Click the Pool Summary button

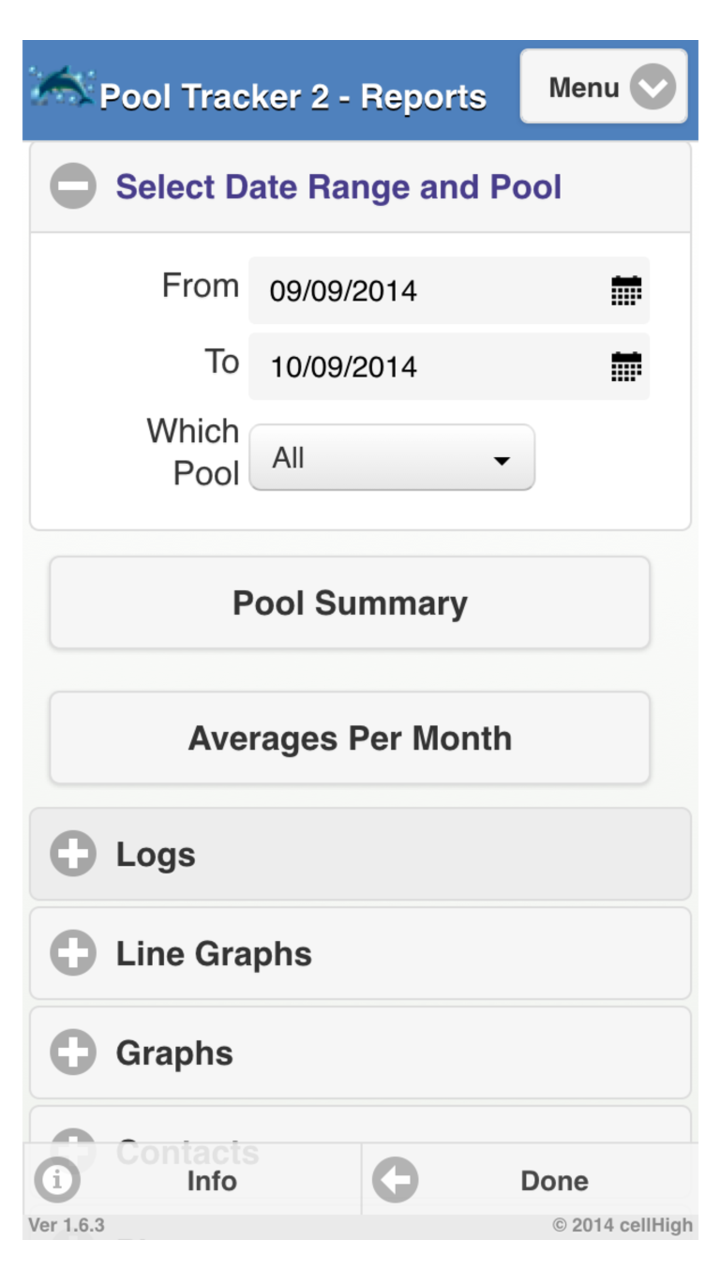[349, 603]
